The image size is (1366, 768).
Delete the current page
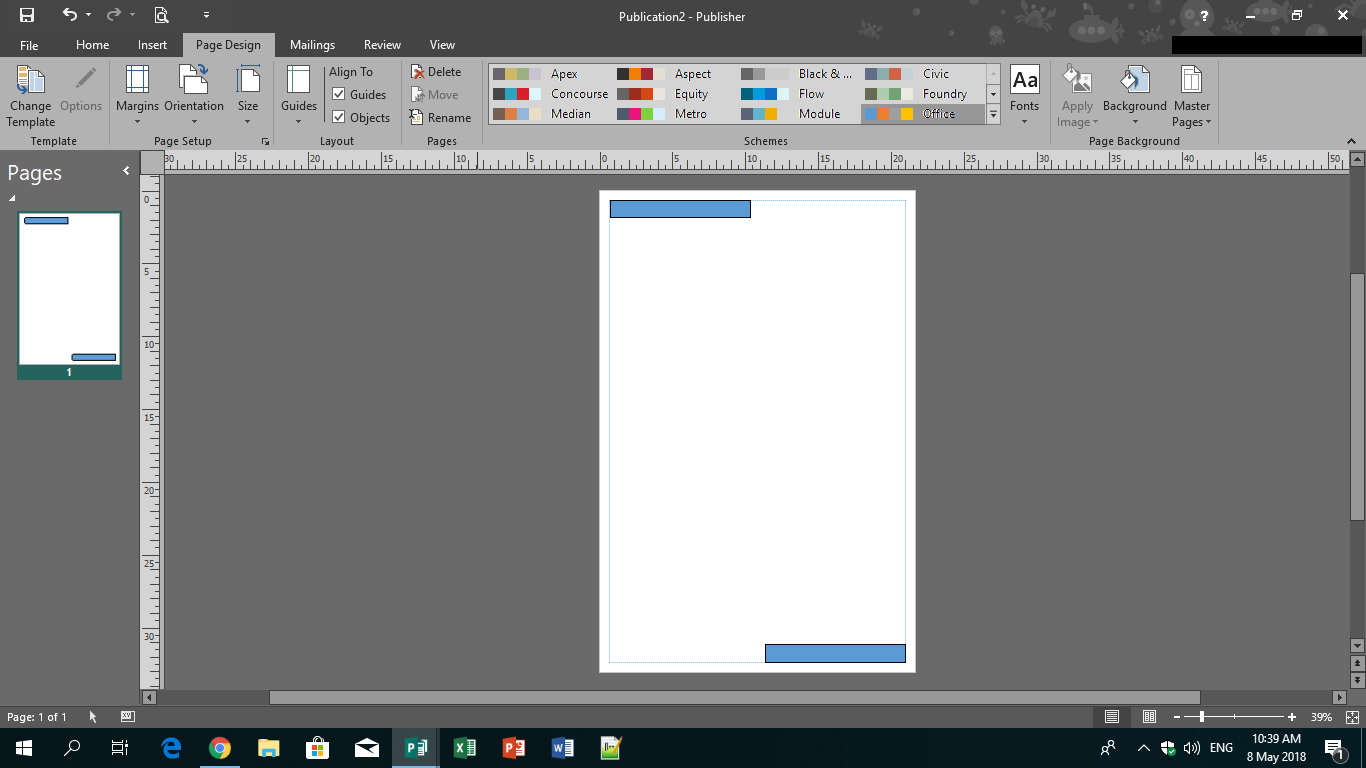436,72
